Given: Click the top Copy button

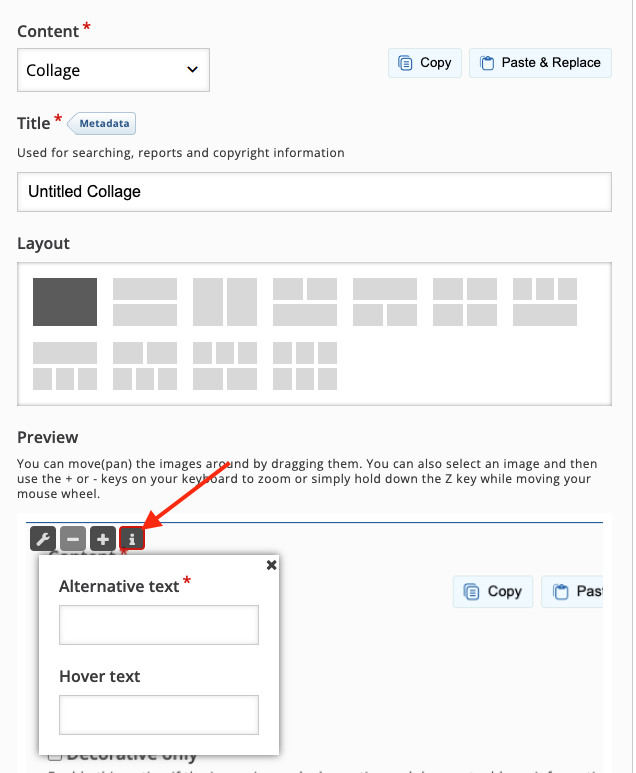Looking at the screenshot, I should [x=424, y=63].
